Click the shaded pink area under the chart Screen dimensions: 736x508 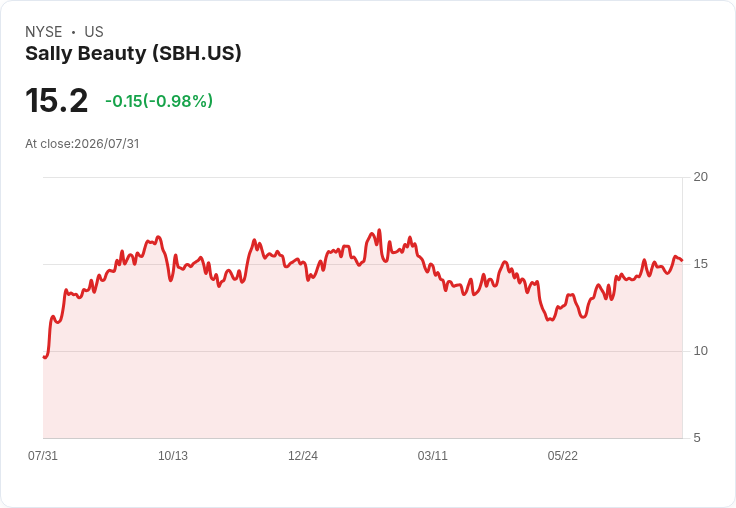(362, 376)
